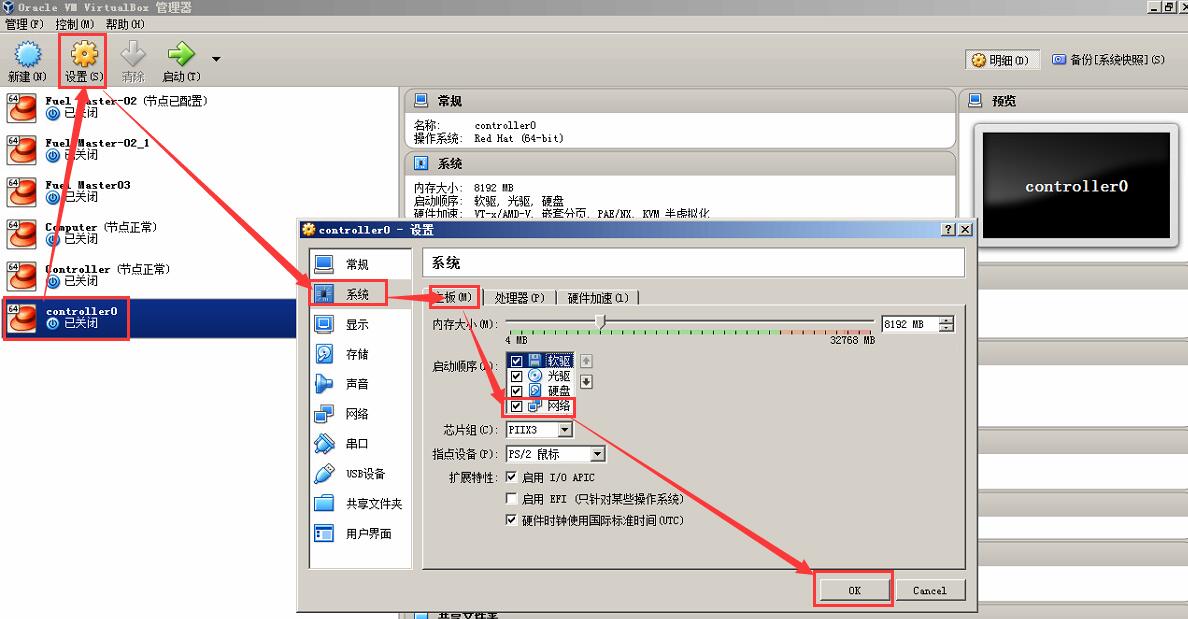Viewport: 1188px width, 619px height.
Task: Open USB设备 settings category
Action: (x=359, y=474)
